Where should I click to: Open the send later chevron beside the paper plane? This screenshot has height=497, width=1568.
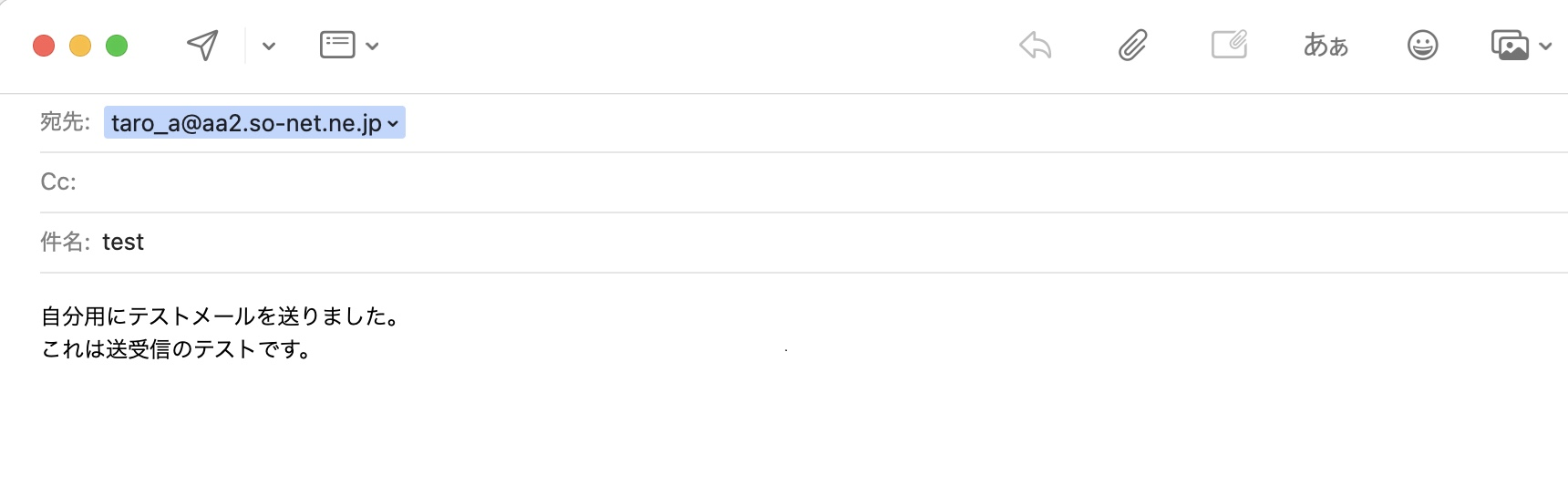pyautogui.click(x=269, y=46)
